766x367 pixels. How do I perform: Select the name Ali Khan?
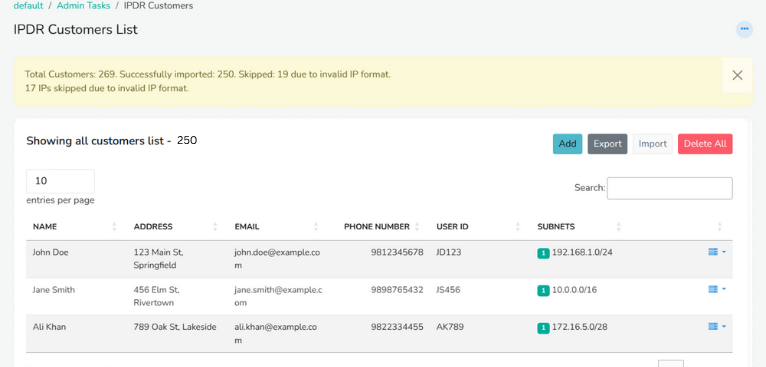[49, 327]
